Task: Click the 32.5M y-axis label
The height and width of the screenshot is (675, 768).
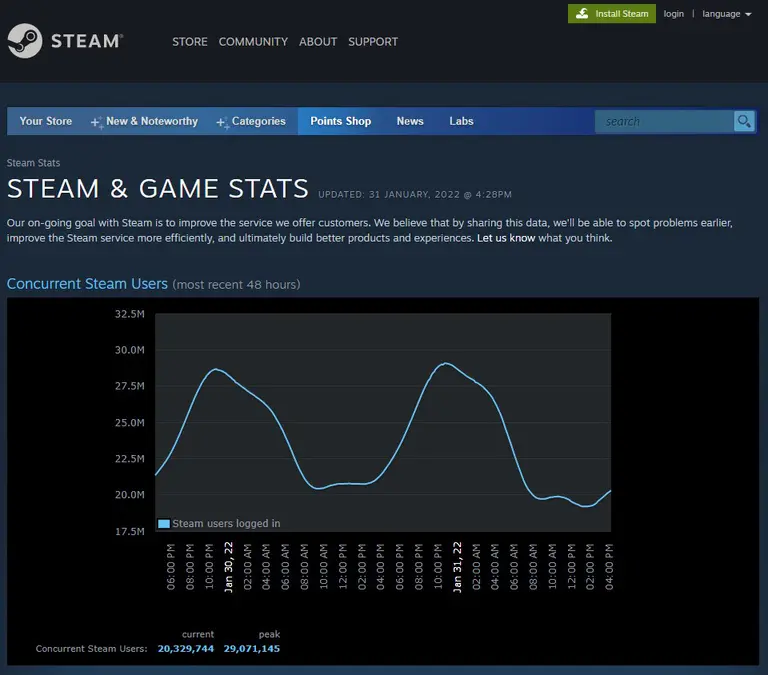Action: tap(130, 314)
